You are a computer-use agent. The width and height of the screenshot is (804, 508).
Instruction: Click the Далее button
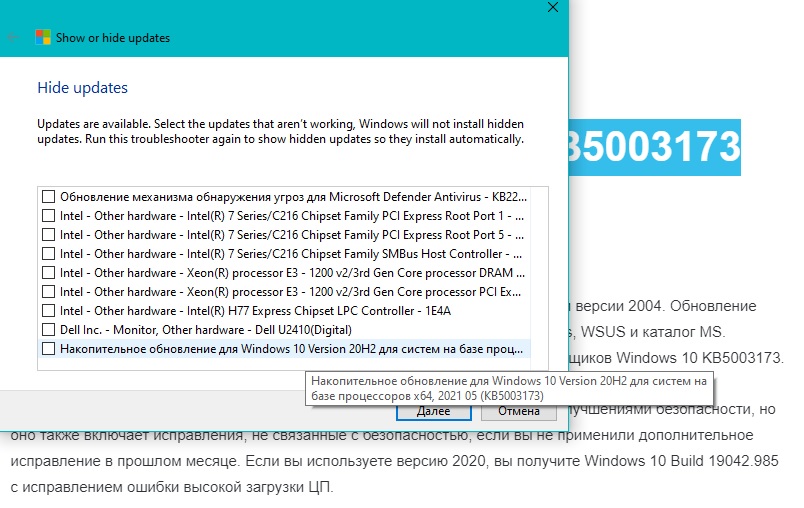click(434, 411)
